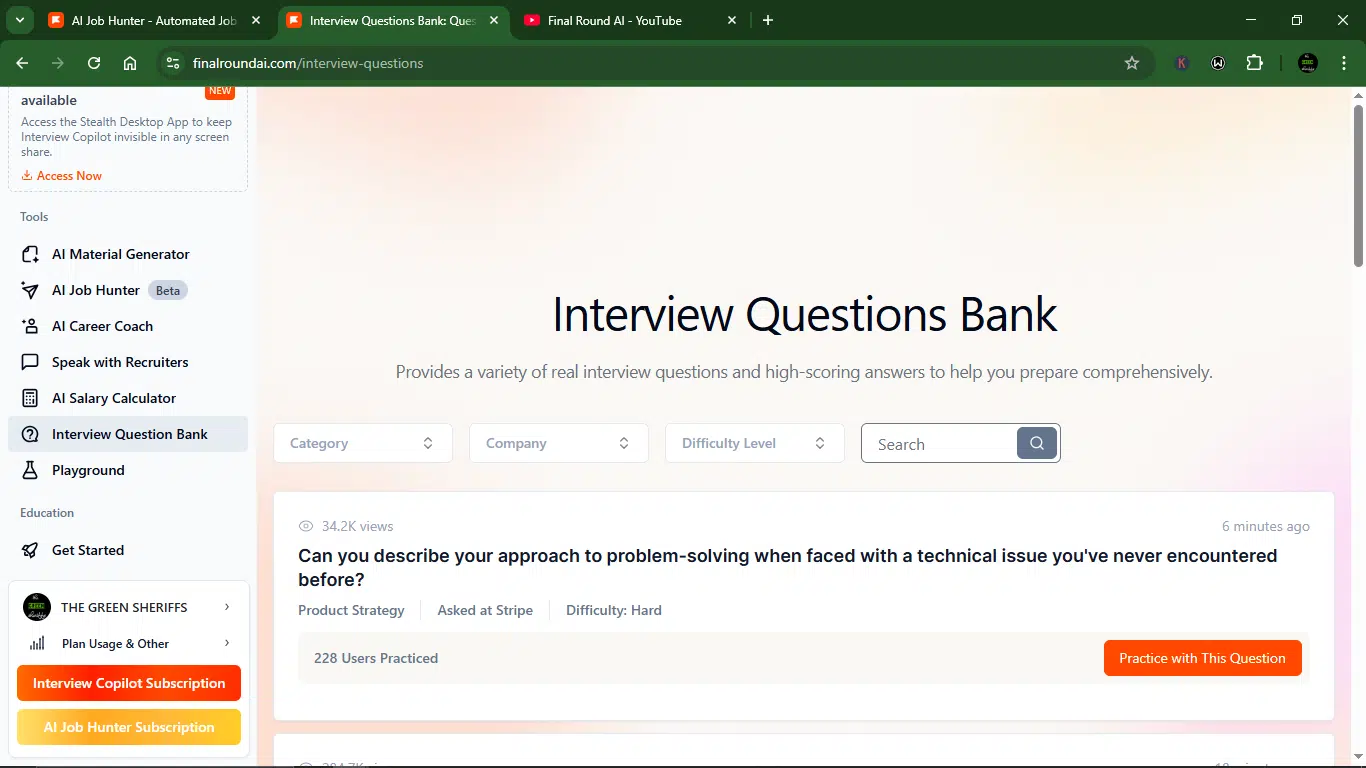Open the Chrome profile avatar
The height and width of the screenshot is (768, 1366).
tap(1307, 63)
